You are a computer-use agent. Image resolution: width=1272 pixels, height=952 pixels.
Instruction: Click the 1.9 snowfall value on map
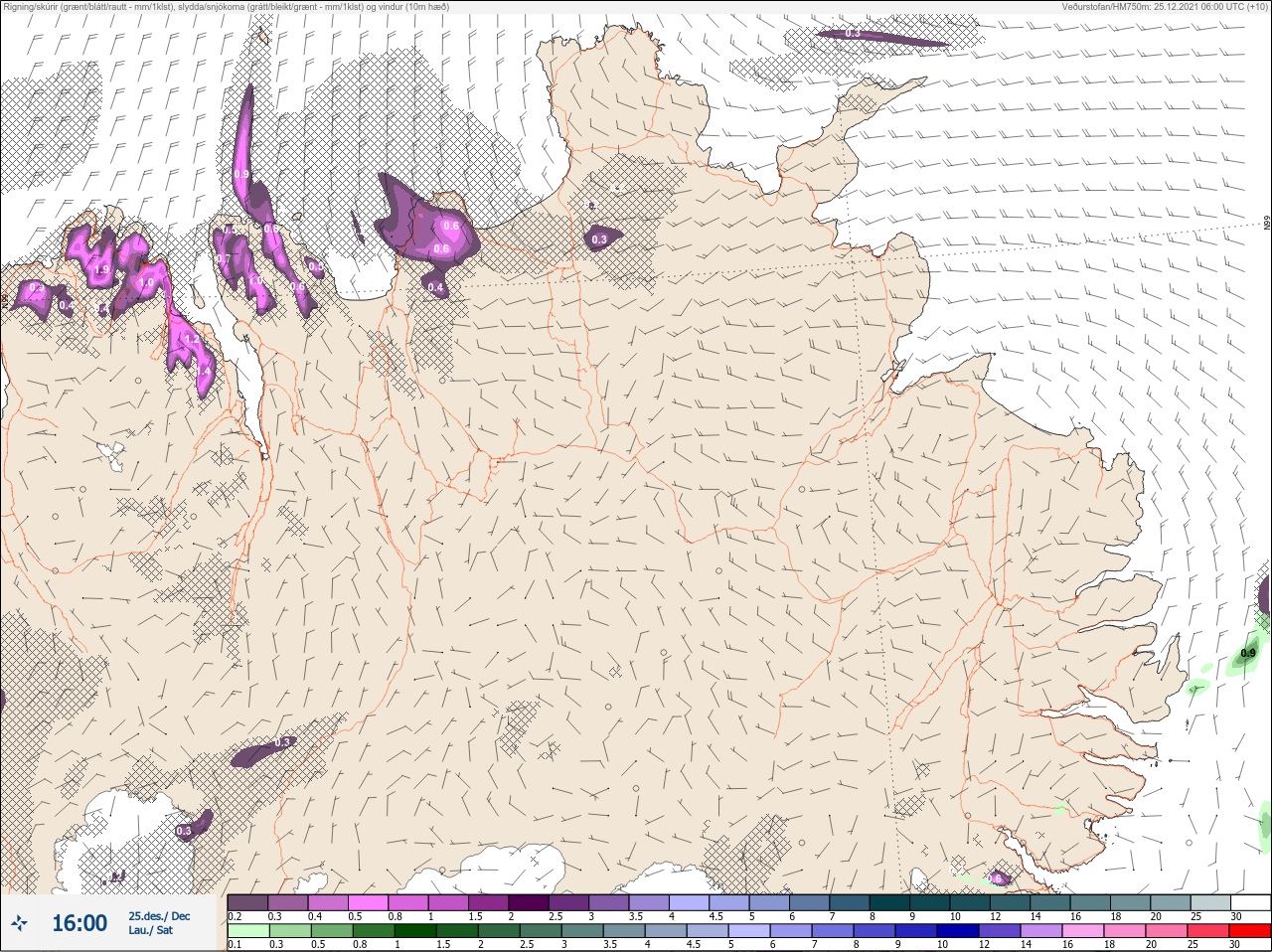pos(101,269)
